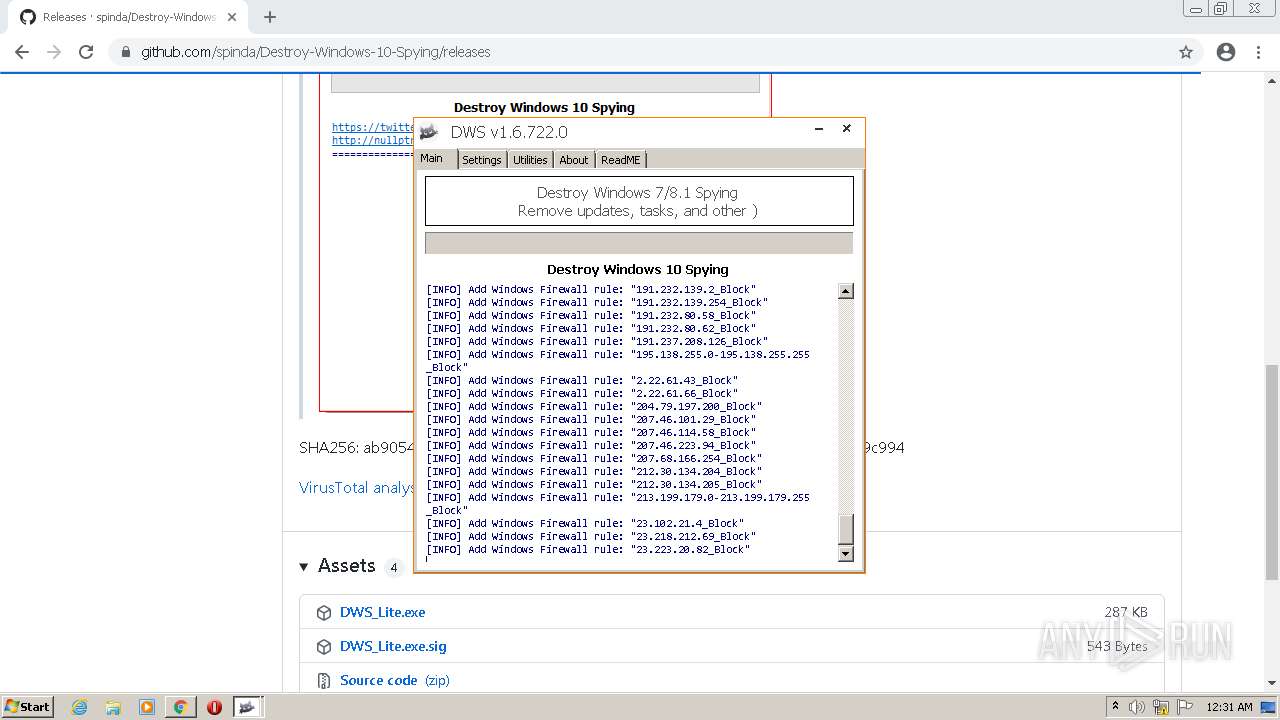The width and height of the screenshot is (1280, 720).
Task: Show hidden system tray icons
Action: point(1115,706)
